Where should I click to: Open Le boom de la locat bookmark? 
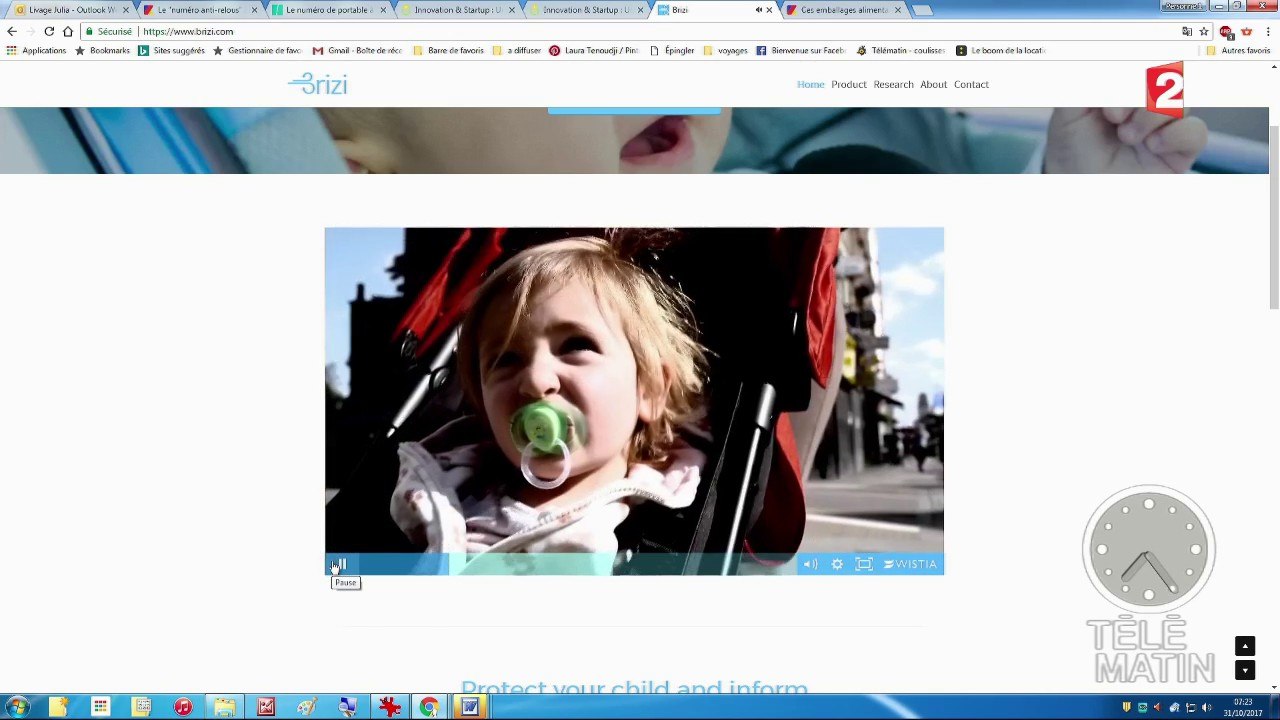(1000, 50)
